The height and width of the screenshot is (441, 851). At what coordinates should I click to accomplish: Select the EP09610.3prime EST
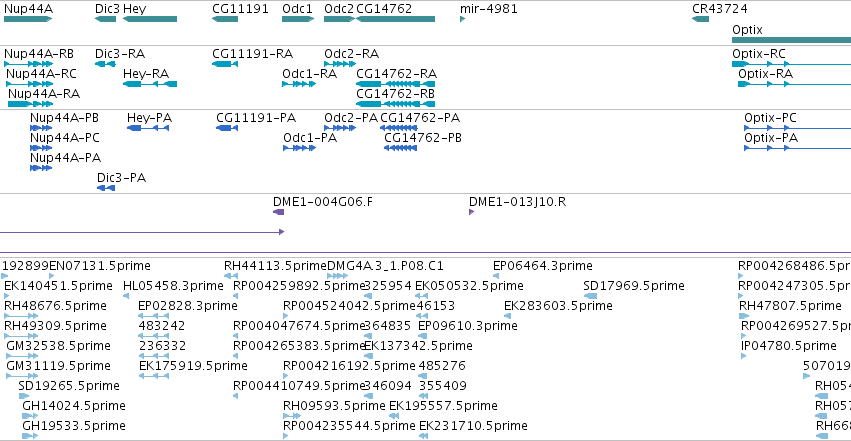[467, 327]
